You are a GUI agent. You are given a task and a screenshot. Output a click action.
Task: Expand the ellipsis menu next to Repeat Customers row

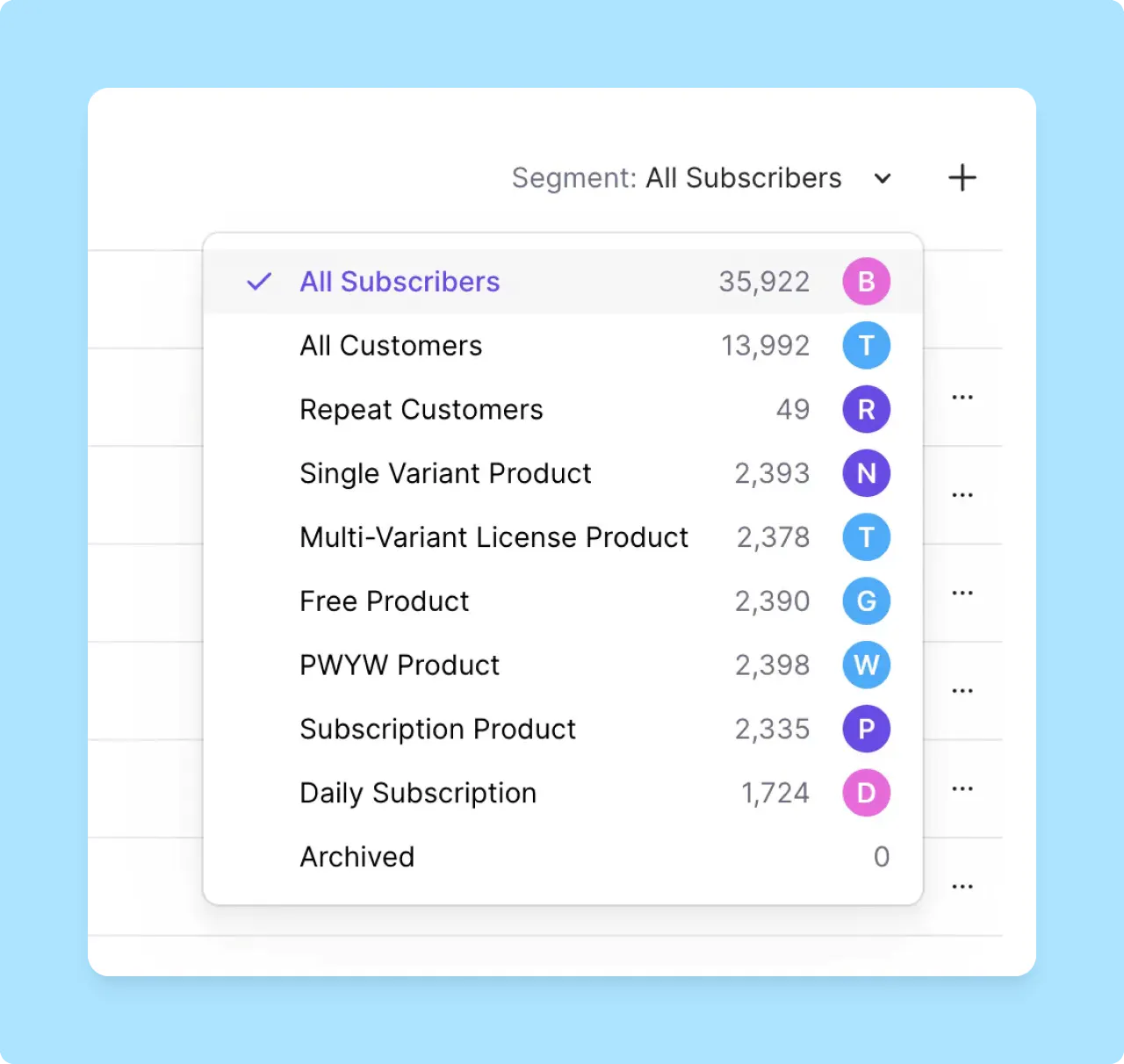pyautogui.click(x=962, y=397)
